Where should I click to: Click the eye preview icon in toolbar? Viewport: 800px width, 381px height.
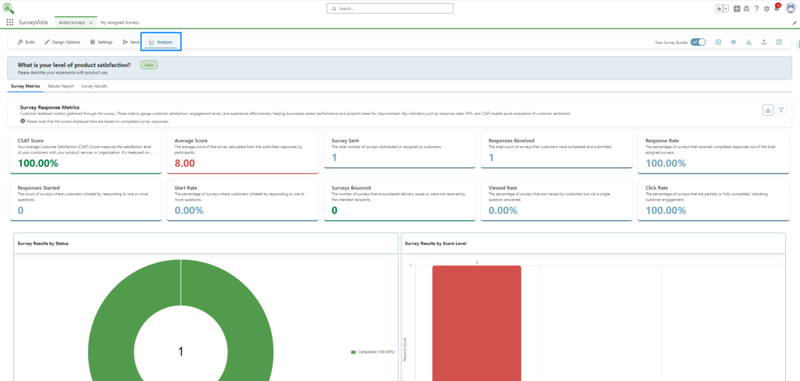coord(733,42)
